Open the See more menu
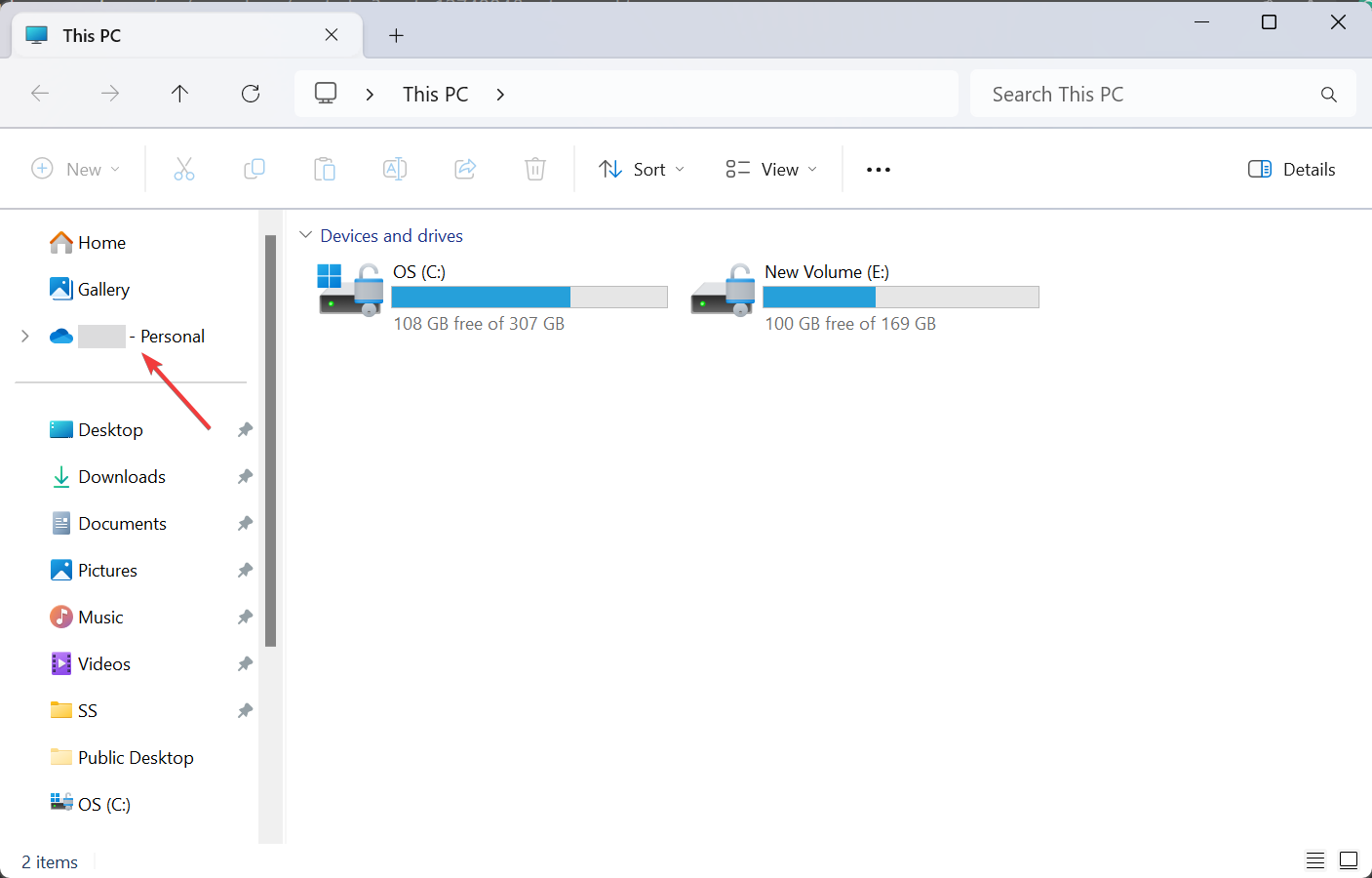 (878, 169)
